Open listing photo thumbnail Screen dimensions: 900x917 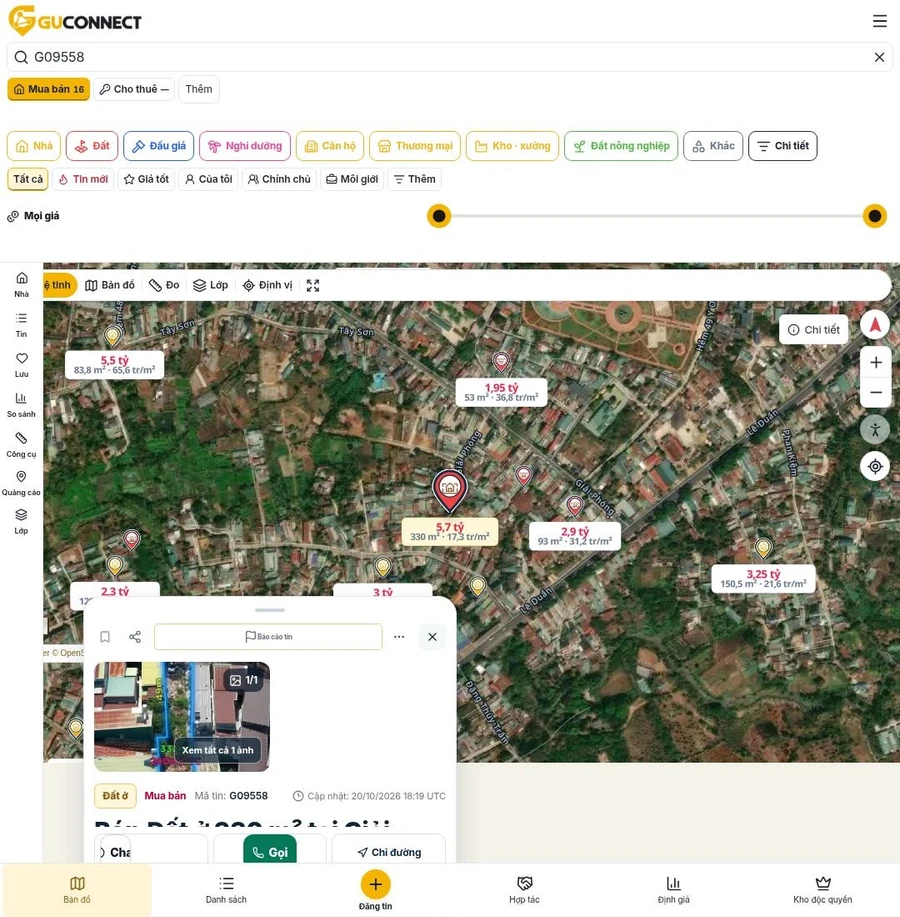pyautogui.click(x=182, y=717)
